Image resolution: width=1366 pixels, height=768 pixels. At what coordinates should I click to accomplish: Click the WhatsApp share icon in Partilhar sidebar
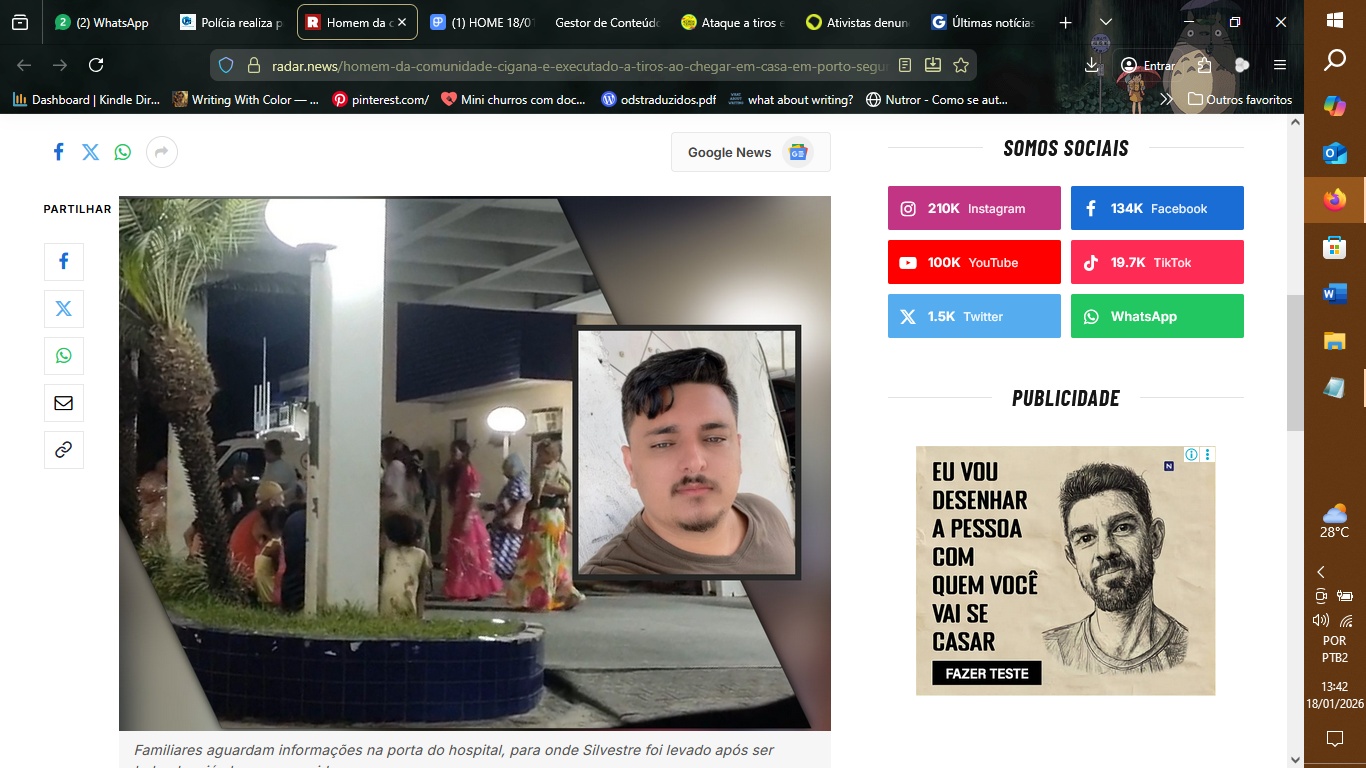click(x=64, y=356)
